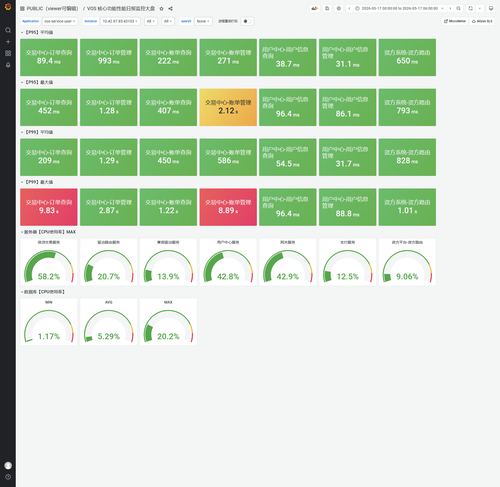Open the query0 None dropdown
The width and height of the screenshot is (500, 487).
click(x=203, y=21)
